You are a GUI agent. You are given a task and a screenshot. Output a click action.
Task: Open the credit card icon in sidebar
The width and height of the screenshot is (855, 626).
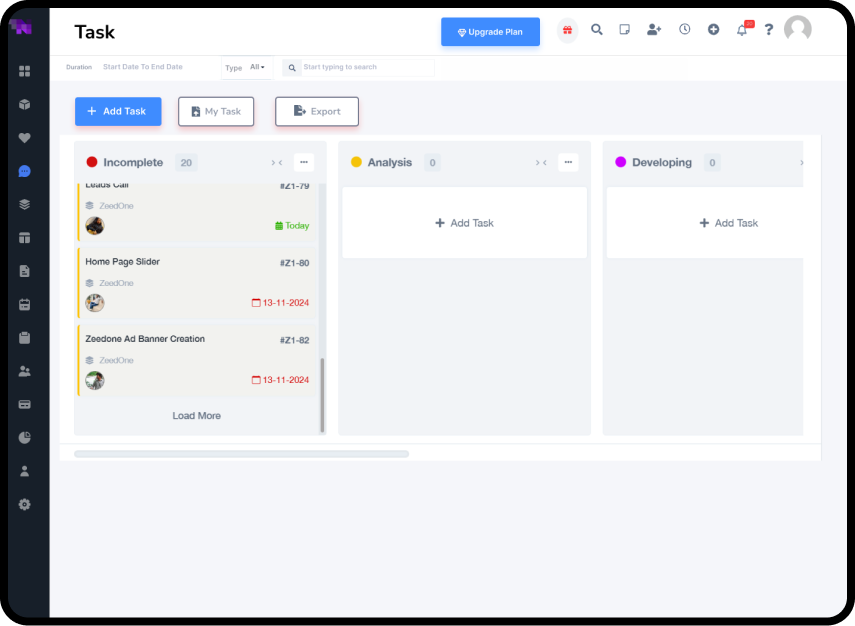pos(25,405)
